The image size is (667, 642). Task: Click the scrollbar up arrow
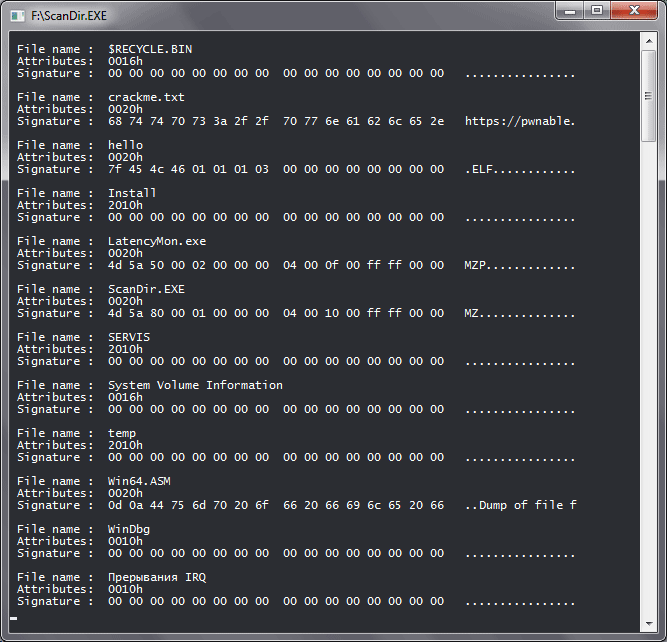click(x=650, y=39)
